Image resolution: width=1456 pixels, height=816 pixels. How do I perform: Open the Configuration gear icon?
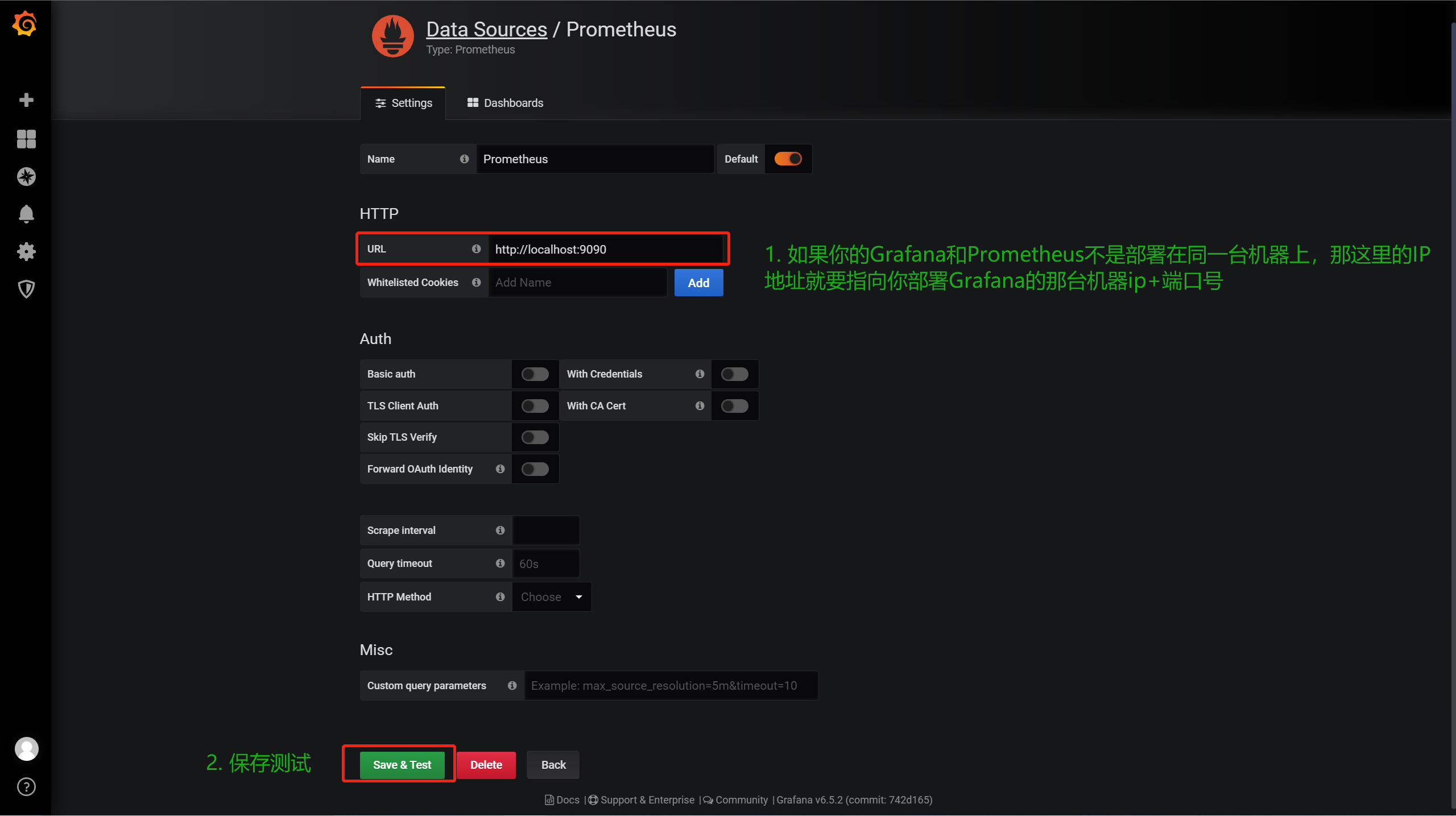(26, 251)
